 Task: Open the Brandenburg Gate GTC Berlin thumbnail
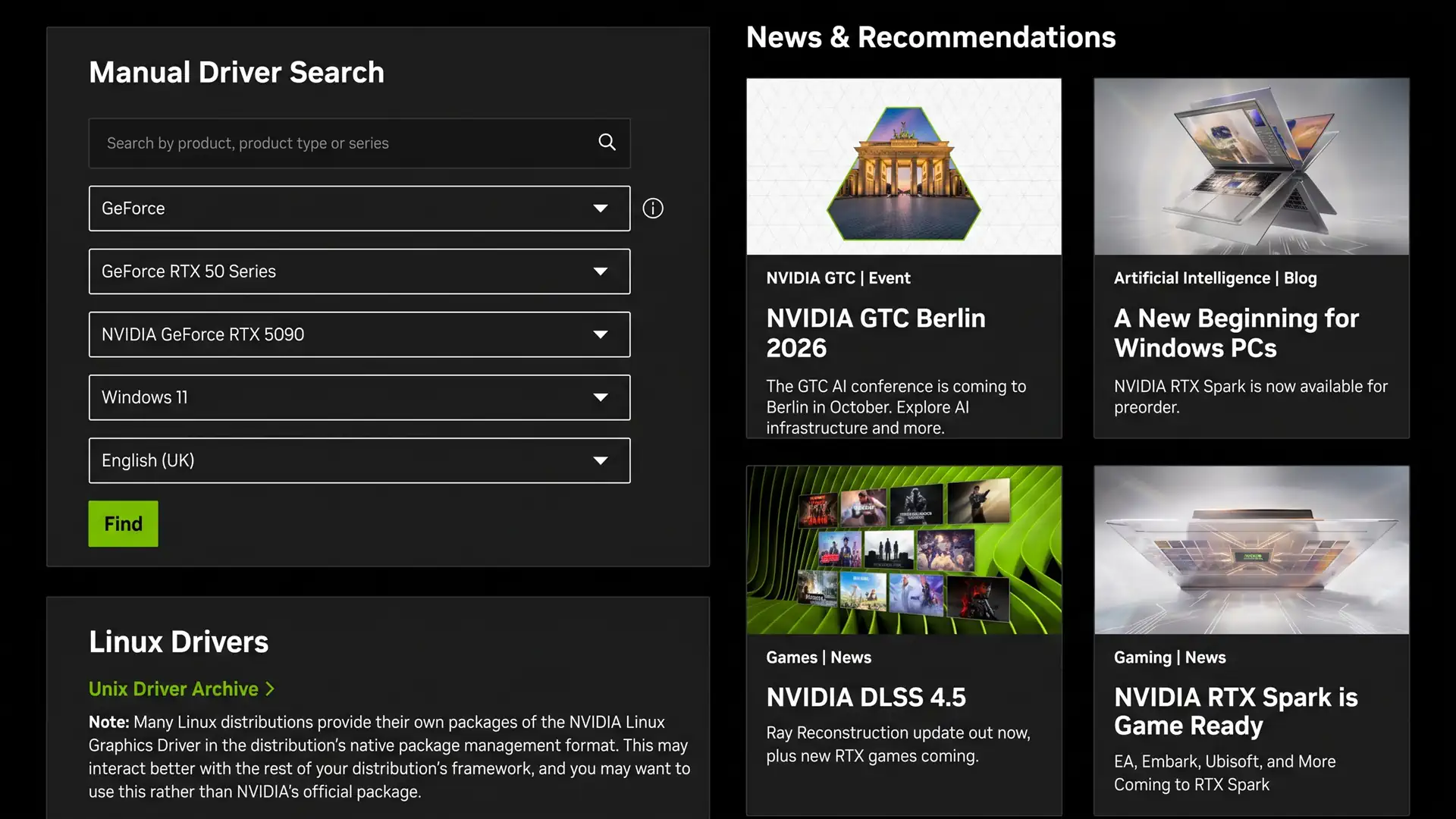(x=904, y=166)
